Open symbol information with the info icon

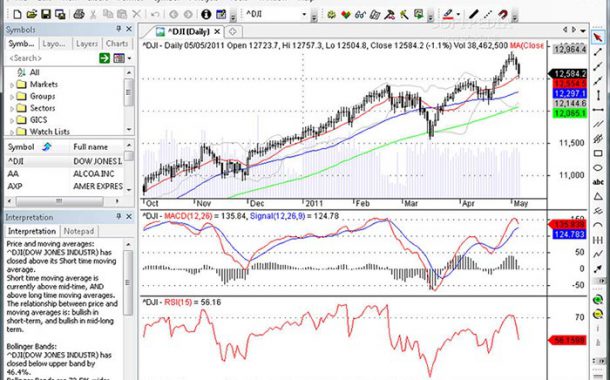point(206,15)
